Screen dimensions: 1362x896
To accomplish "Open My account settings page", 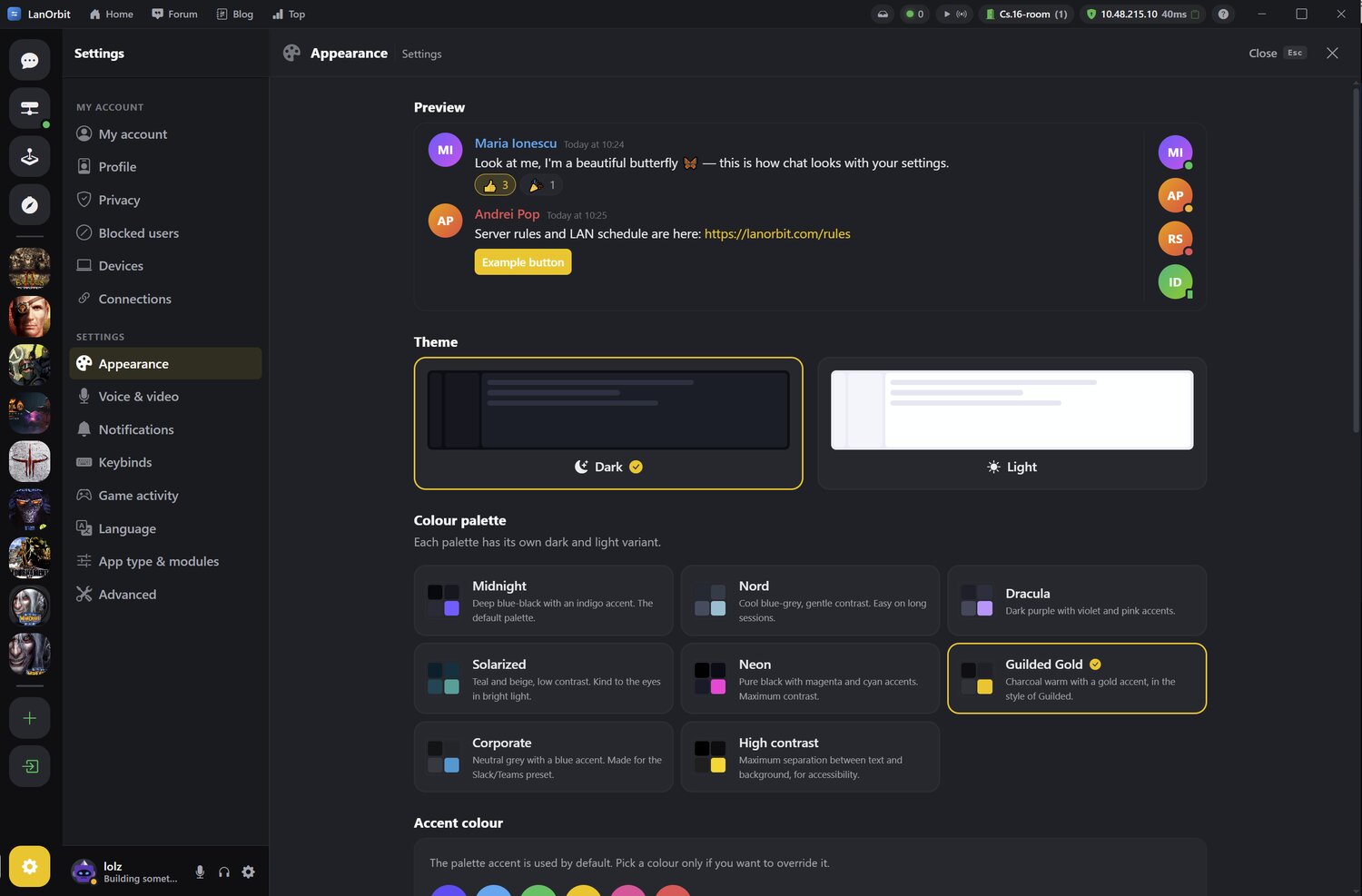I will (x=165, y=134).
